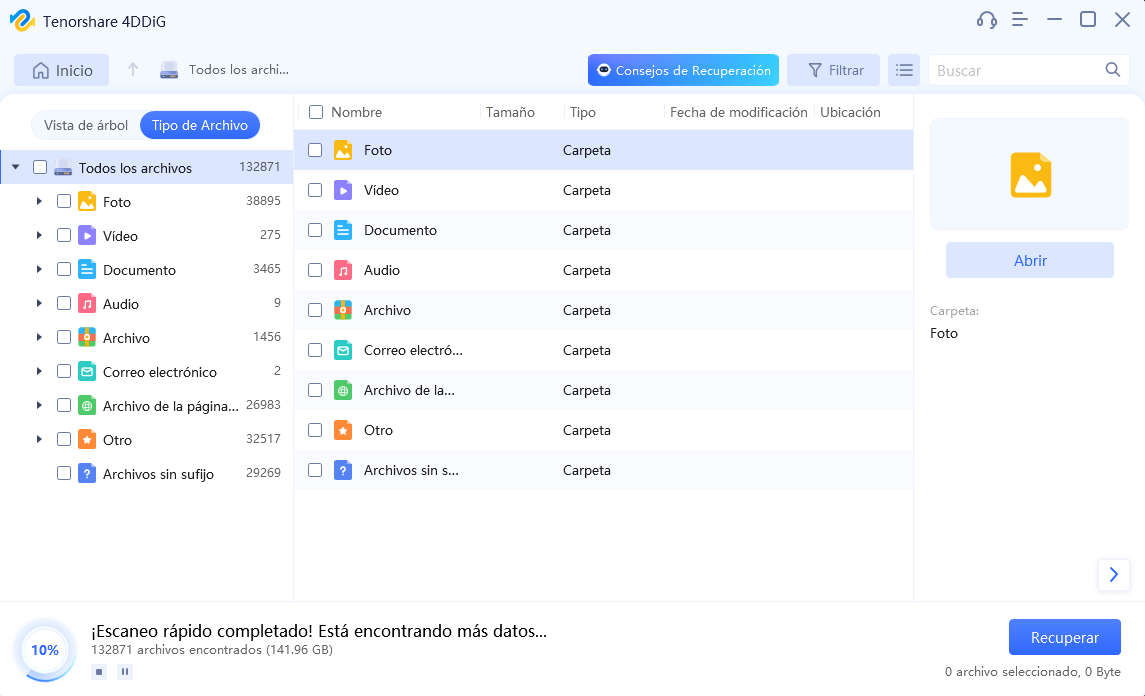Sort by Nombre column header
1145x696 pixels.
pyautogui.click(x=356, y=112)
